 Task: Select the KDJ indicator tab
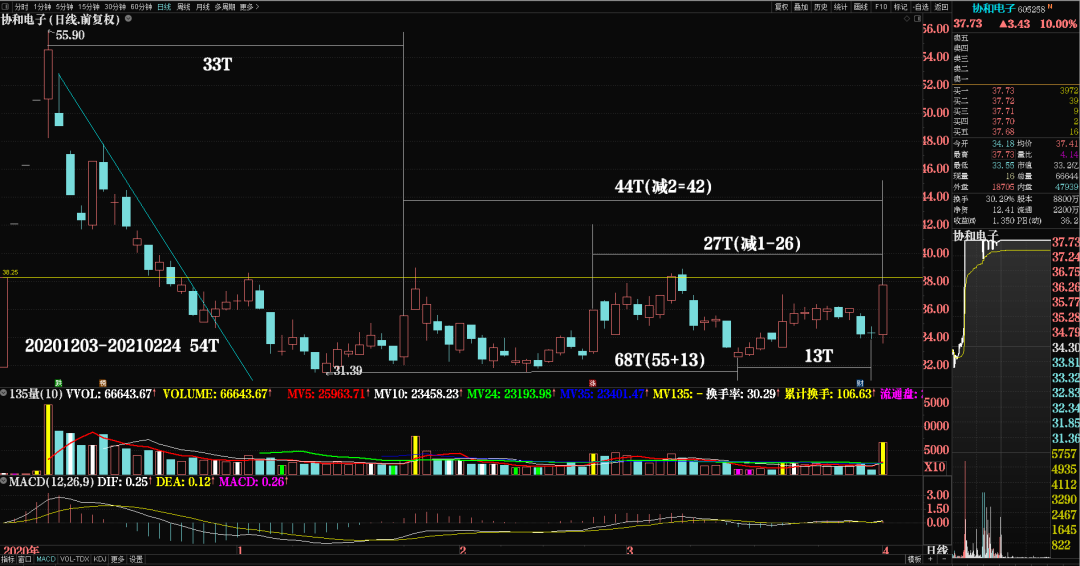coord(101,560)
